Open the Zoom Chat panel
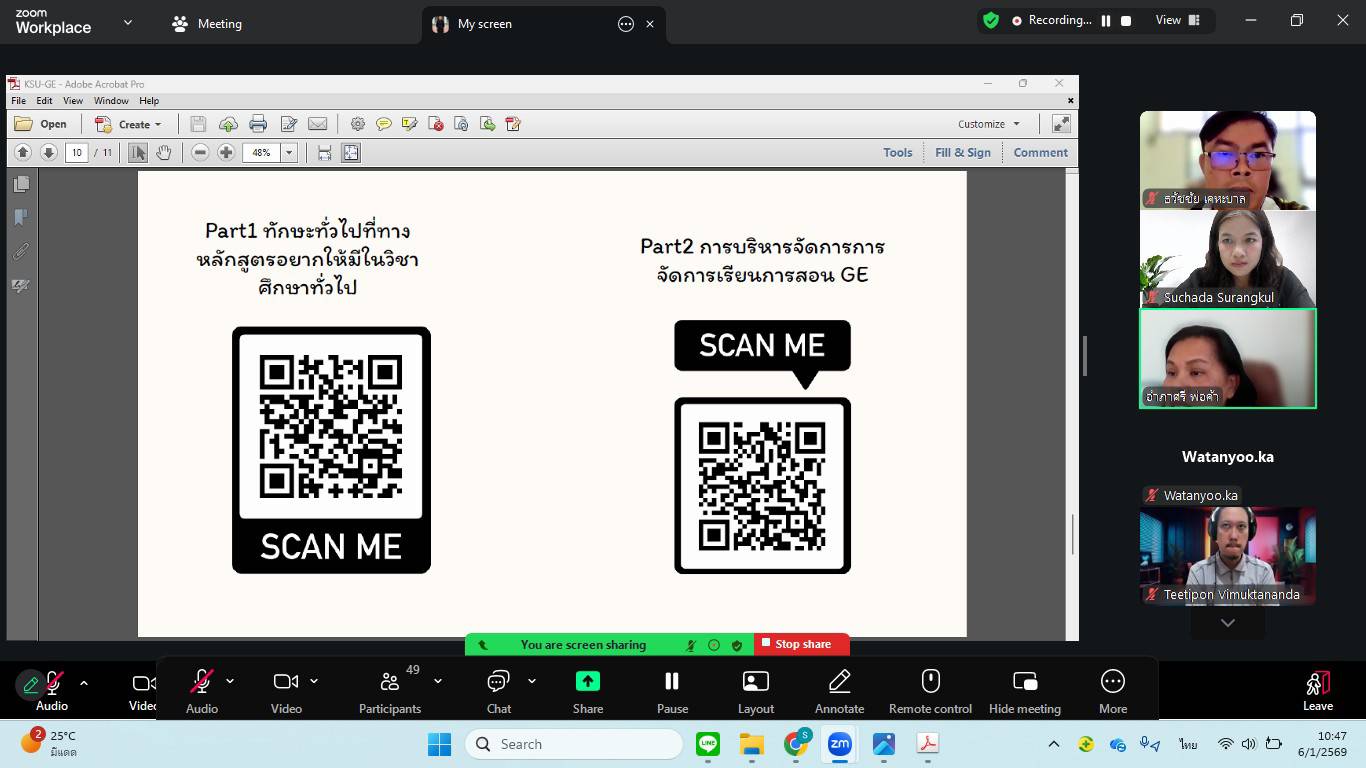Image resolution: width=1366 pixels, height=768 pixels. coord(498,682)
